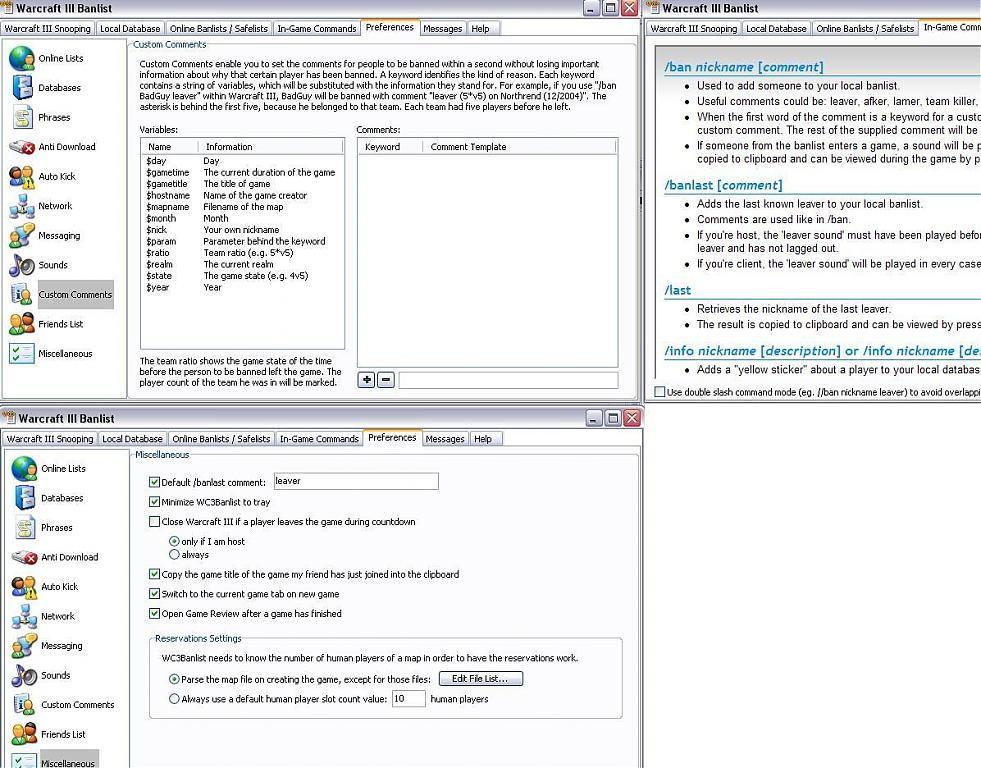Open Phrases icon in Miscellaneous window
Image resolution: width=981 pixels, height=768 pixels.
coord(24,527)
